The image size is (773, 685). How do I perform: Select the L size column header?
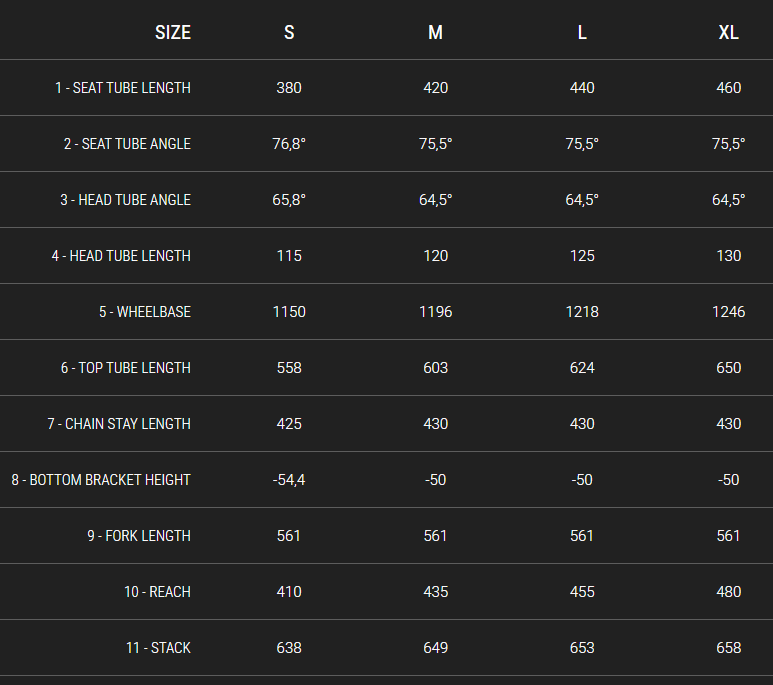(582, 33)
